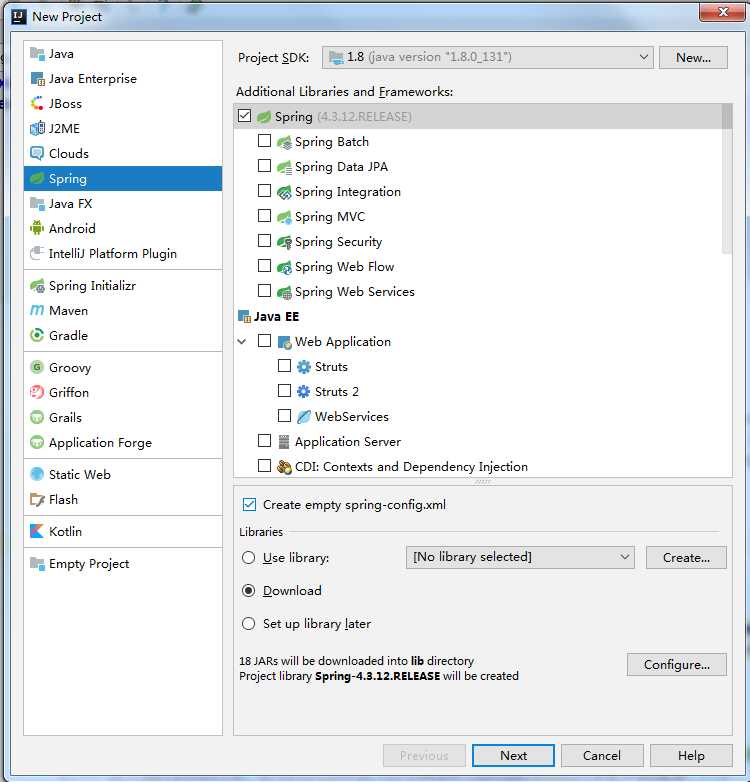The image size is (750, 782).
Task: Click the Empty Project folder icon
Action: tap(37, 564)
